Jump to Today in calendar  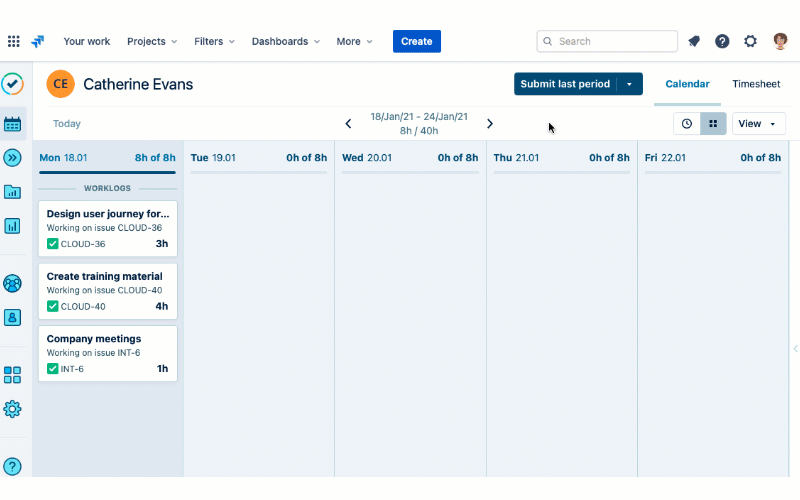pos(67,124)
